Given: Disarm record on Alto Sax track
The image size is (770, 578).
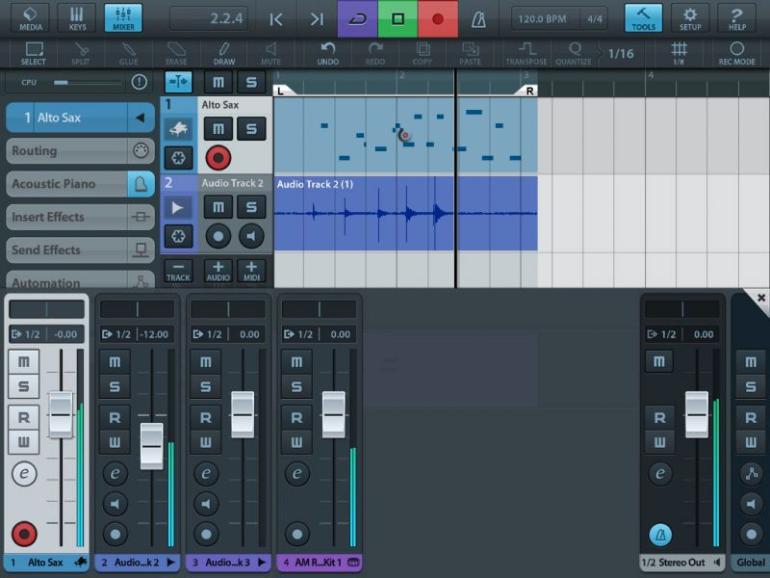Looking at the screenshot, I should [218, 158].
